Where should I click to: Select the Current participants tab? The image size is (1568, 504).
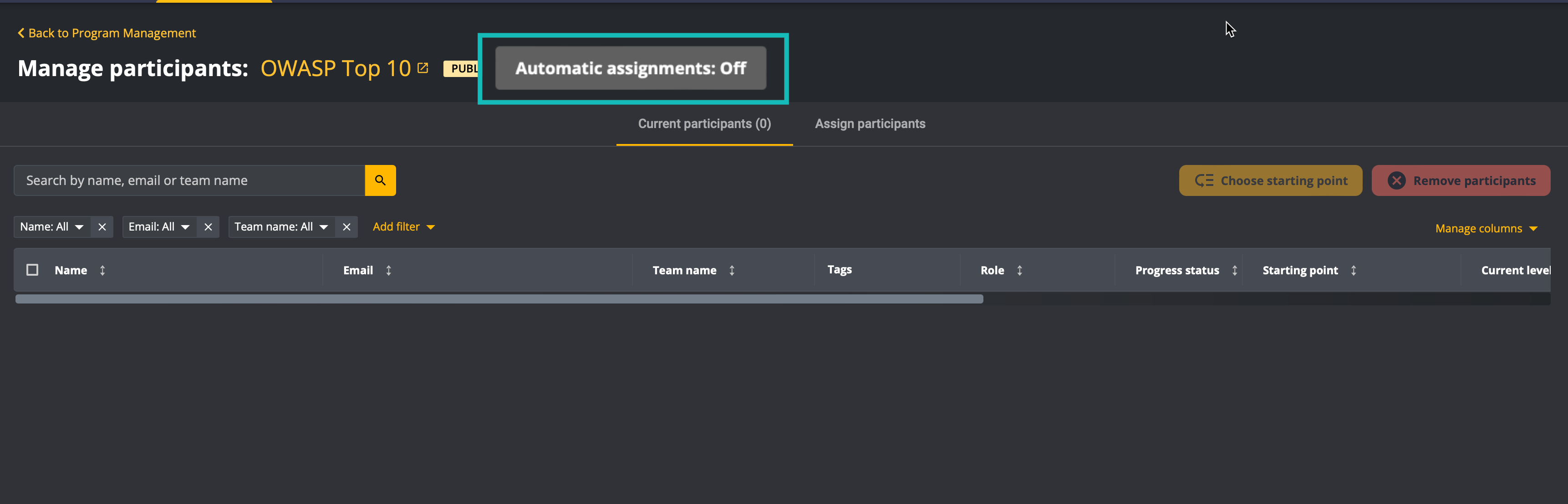[x=704, y=123]
